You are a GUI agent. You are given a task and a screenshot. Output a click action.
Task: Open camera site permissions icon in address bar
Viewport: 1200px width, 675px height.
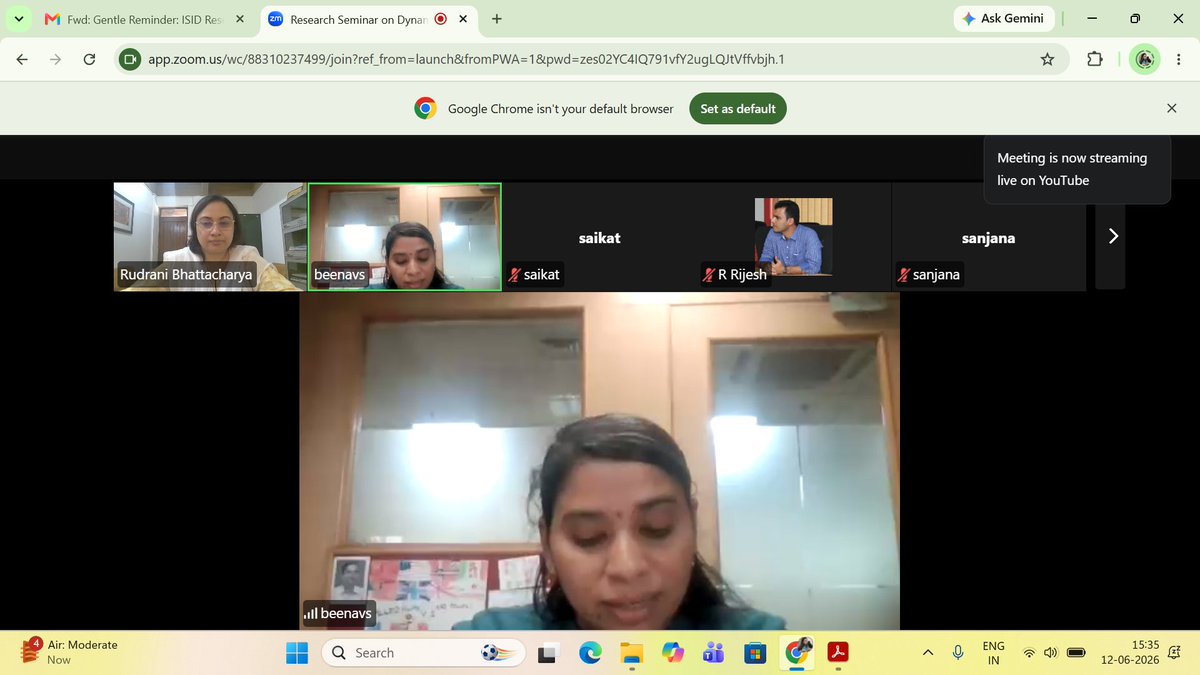(x=129, y=59)
